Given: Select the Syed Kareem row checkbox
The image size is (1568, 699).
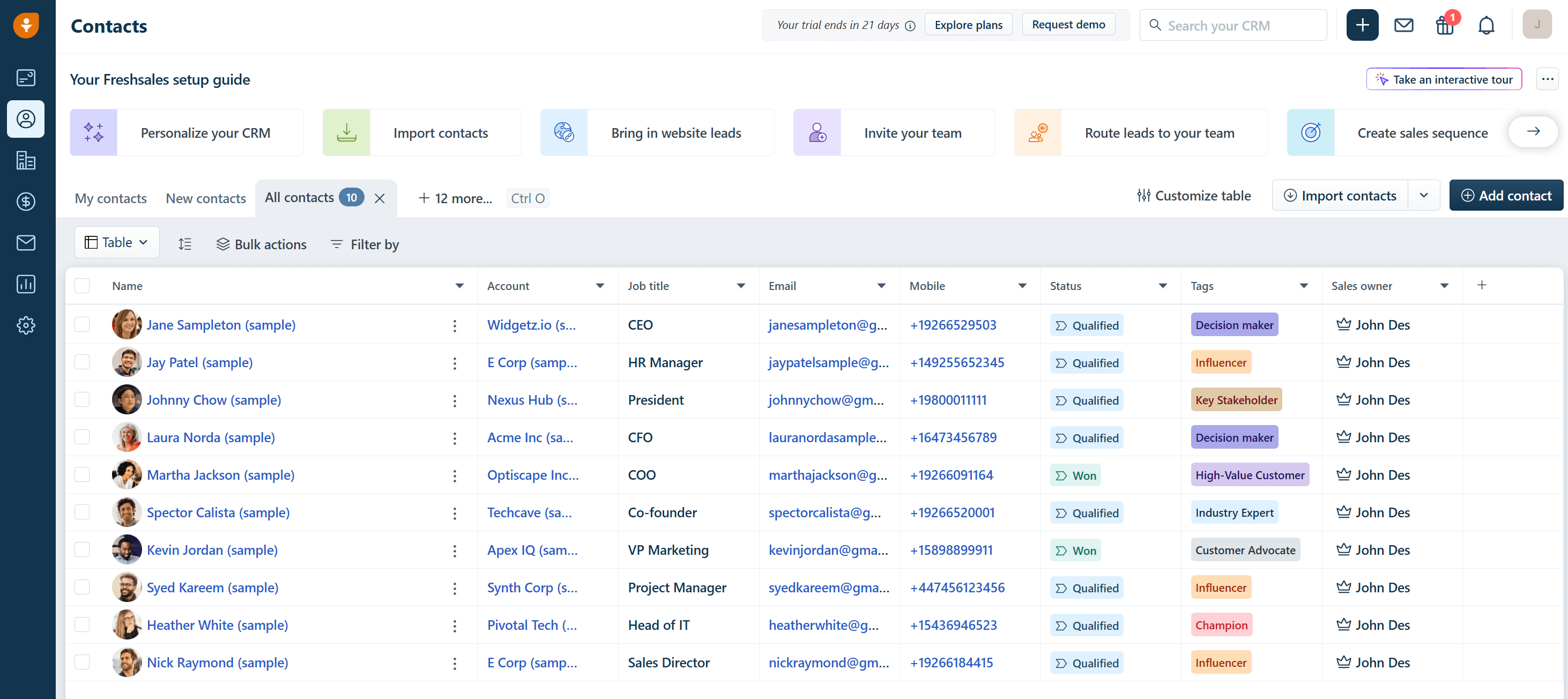Looking at the screenshot, I should [82, 587].
